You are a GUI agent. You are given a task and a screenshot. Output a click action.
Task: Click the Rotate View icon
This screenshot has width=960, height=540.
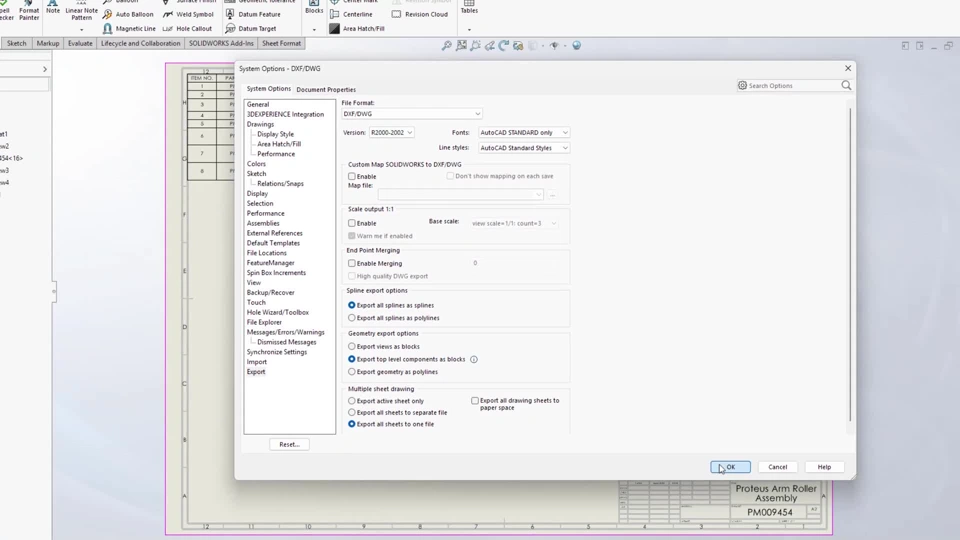(503, 46)
